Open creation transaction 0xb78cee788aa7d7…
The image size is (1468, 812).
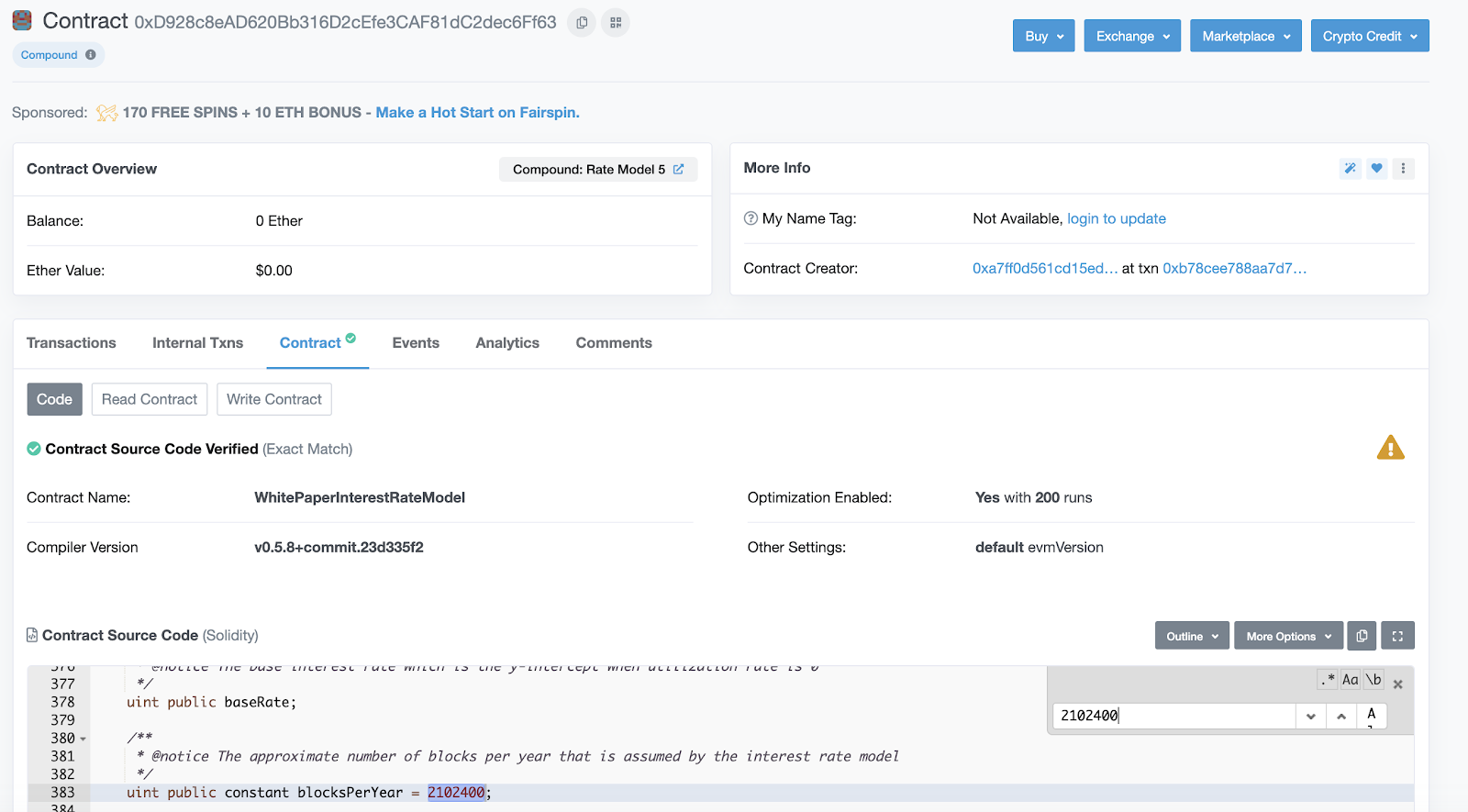pyautogui.click(x=1234, y=268)
